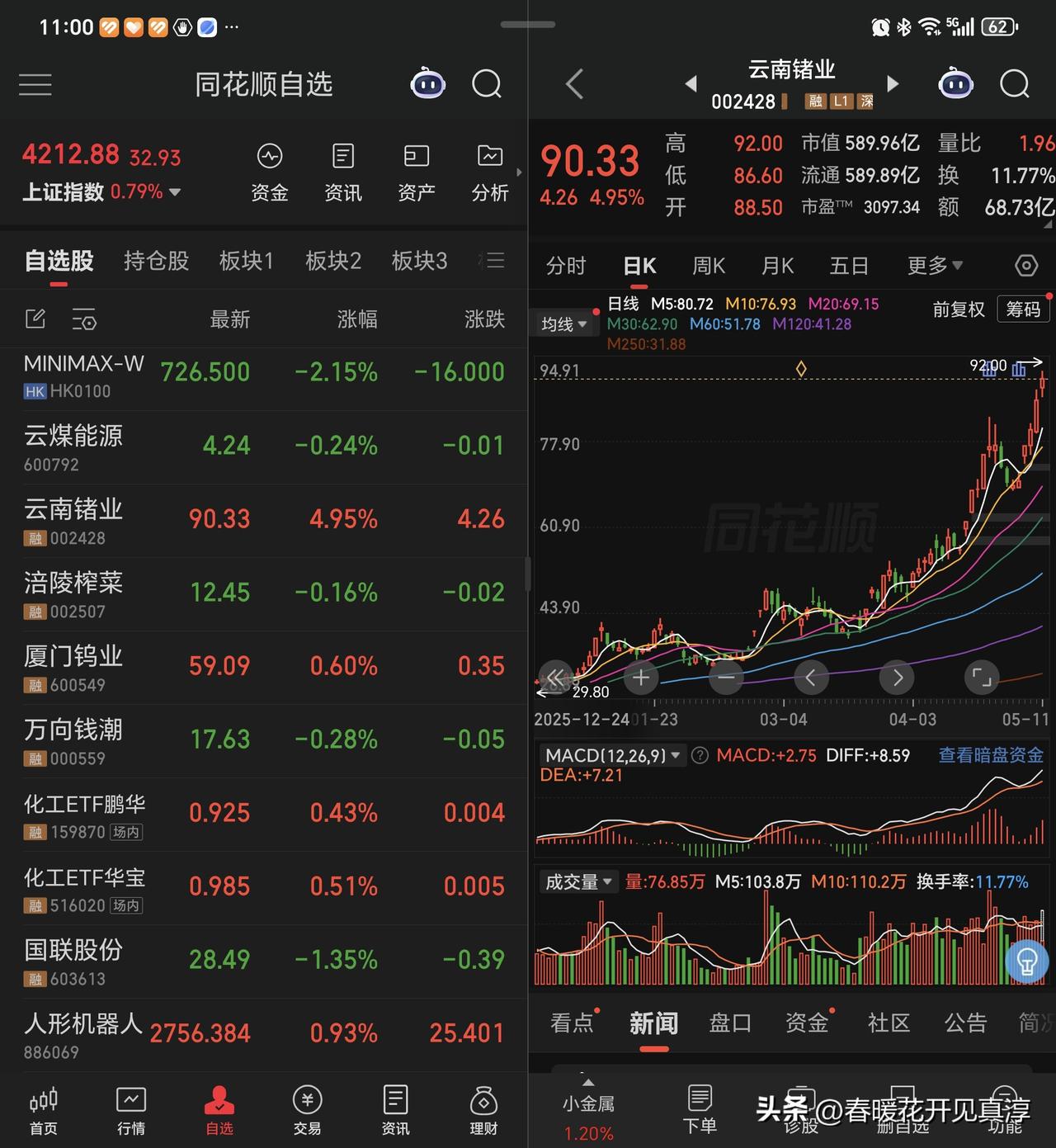Go back using the left arrow
Image resolution: width=1056 pixels, height=1148 pixels.
click(575, 84)
